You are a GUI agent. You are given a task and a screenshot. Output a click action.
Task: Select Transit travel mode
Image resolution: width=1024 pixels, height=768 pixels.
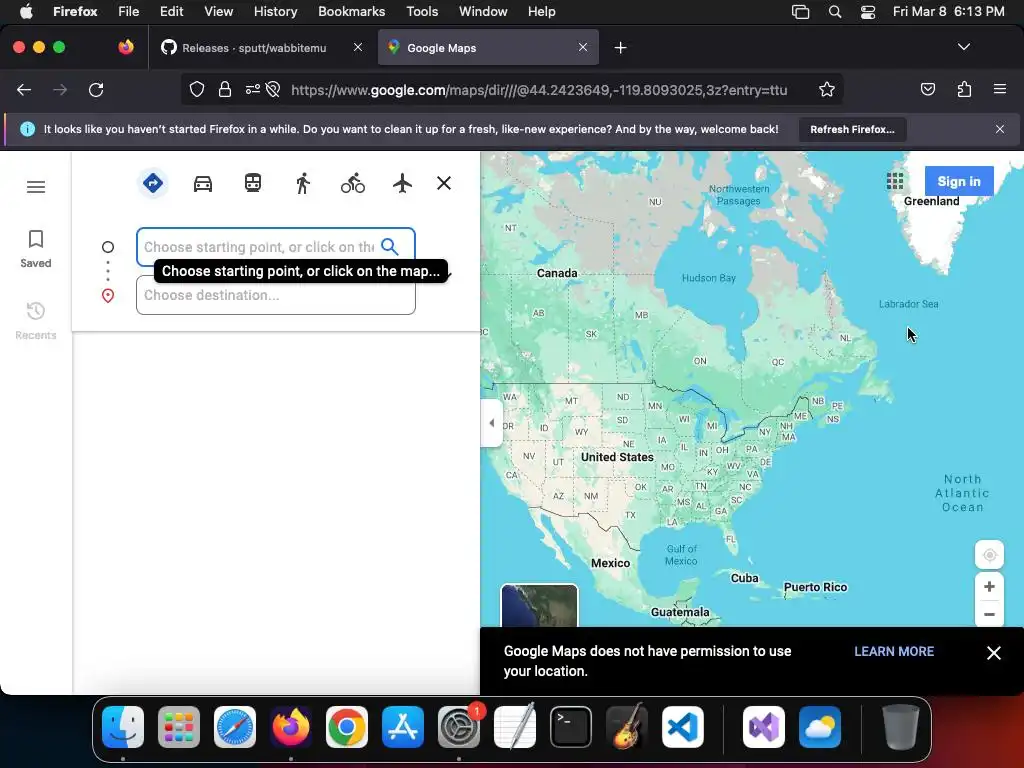pyautogui.click(x=253, y=183)
